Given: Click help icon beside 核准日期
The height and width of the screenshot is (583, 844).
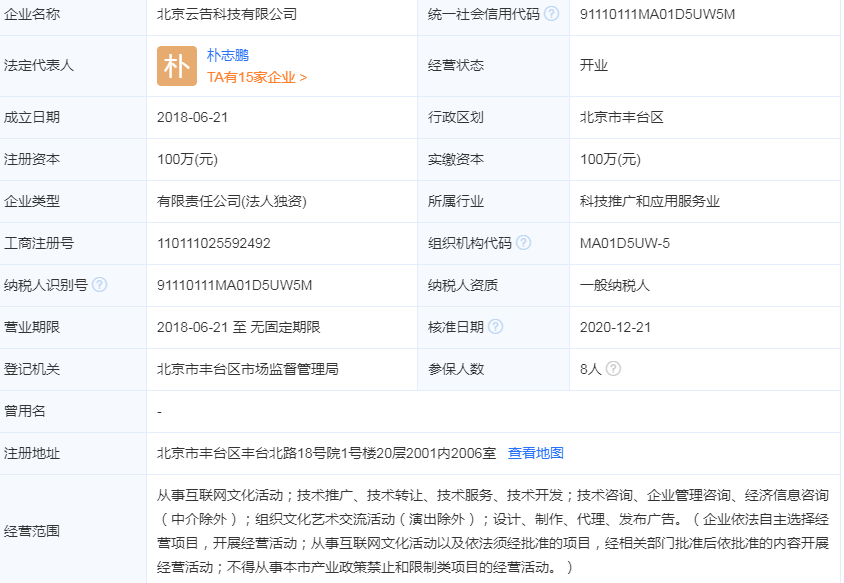Looking at the screenshot, I should click(495, 327).
